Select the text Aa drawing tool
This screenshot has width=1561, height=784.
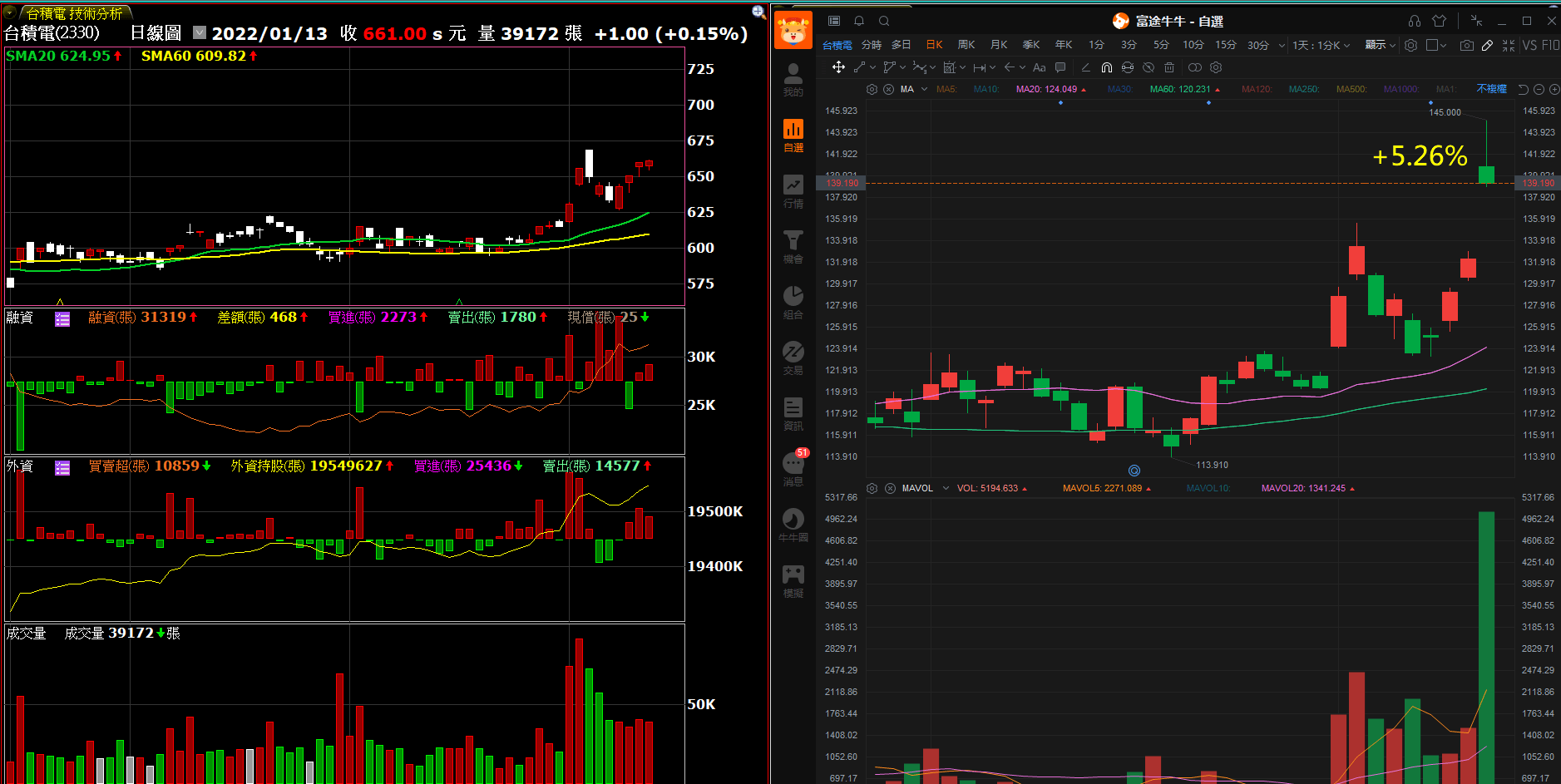coord(1039,67)
